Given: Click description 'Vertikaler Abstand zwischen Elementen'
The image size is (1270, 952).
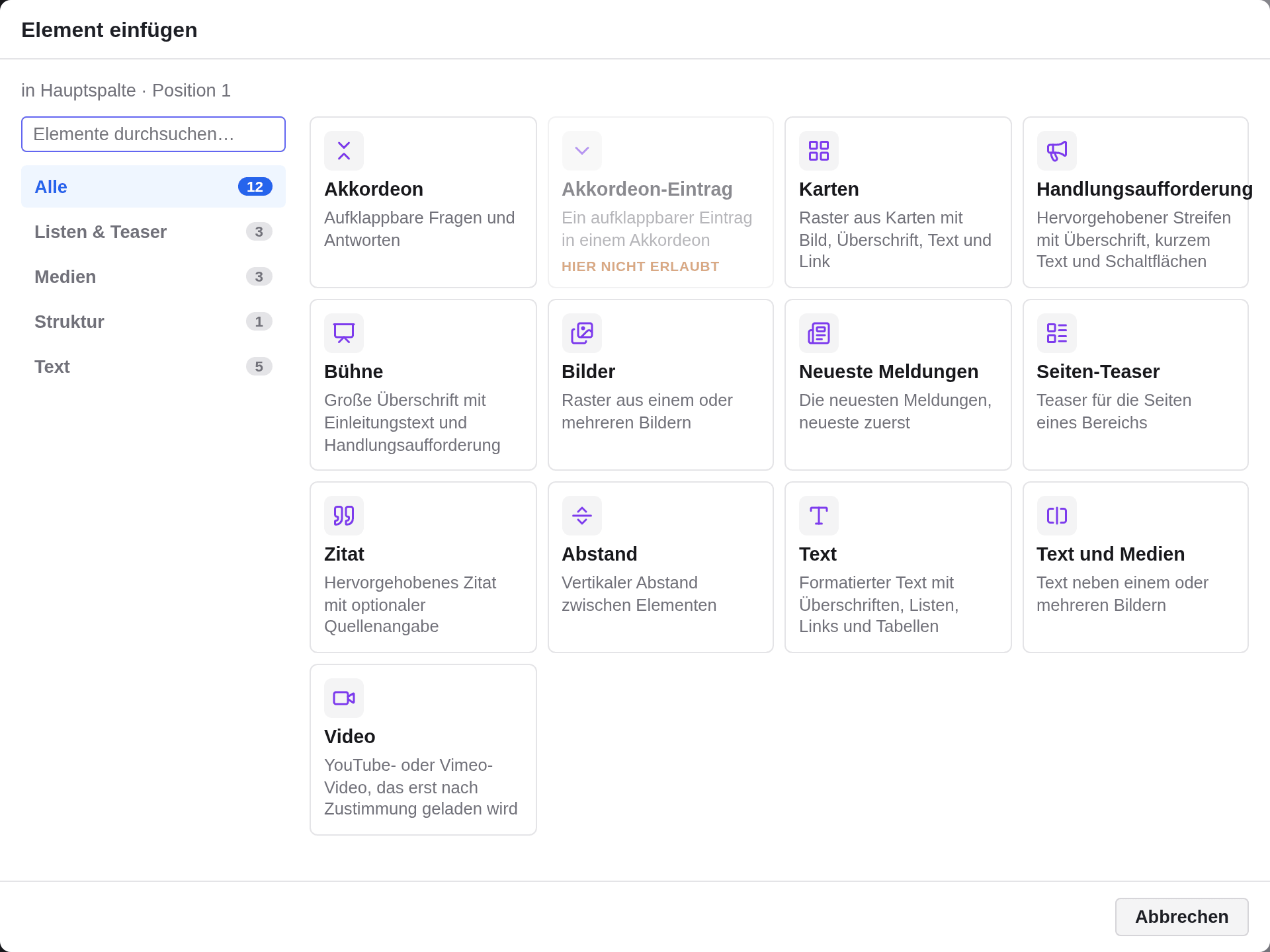Looking at the screenshot, I should tap(639, 594).
